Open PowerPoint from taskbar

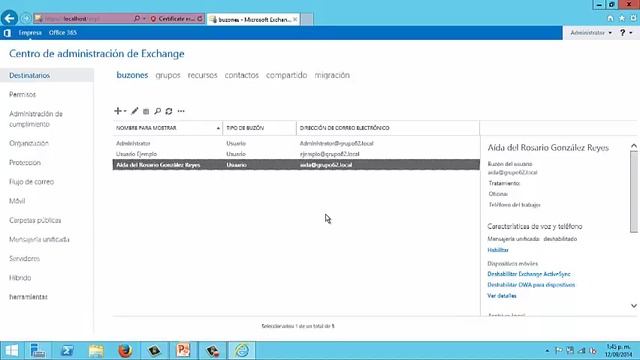pos(183,350)
